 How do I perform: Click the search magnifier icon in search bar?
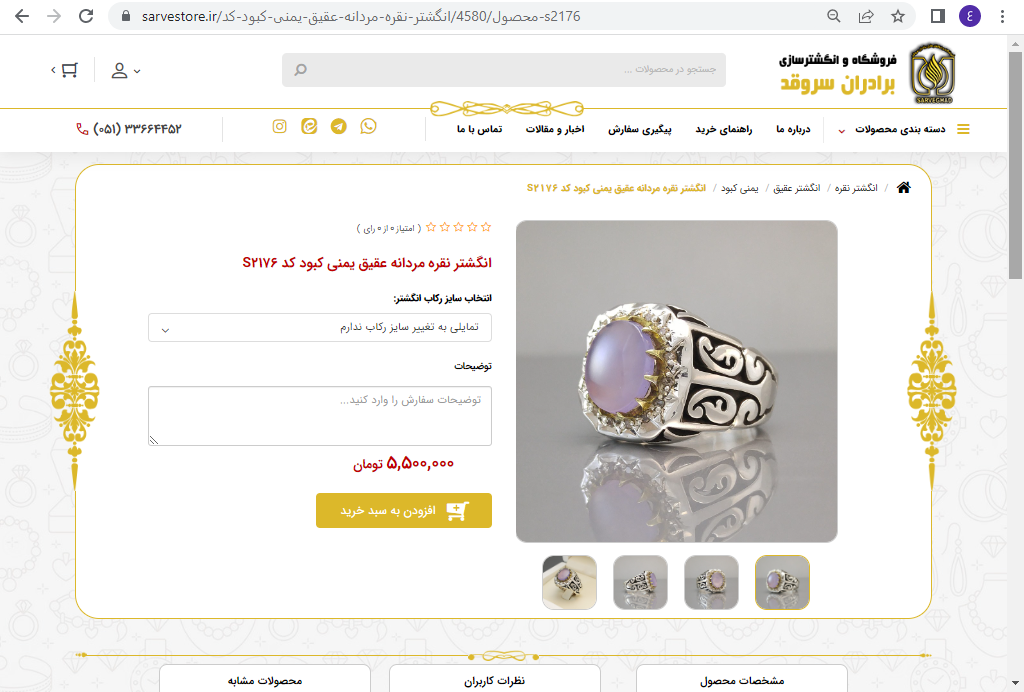point(300,70)
